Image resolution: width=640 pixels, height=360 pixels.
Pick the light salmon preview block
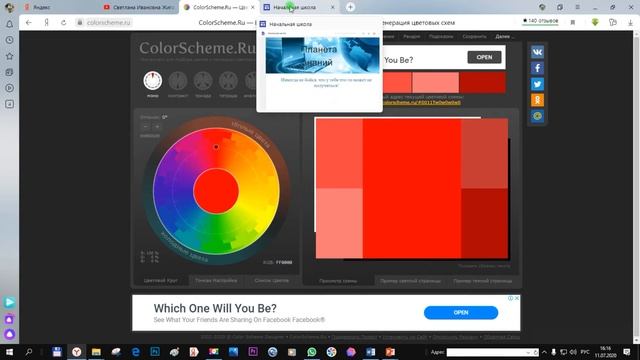coord(339,223)
